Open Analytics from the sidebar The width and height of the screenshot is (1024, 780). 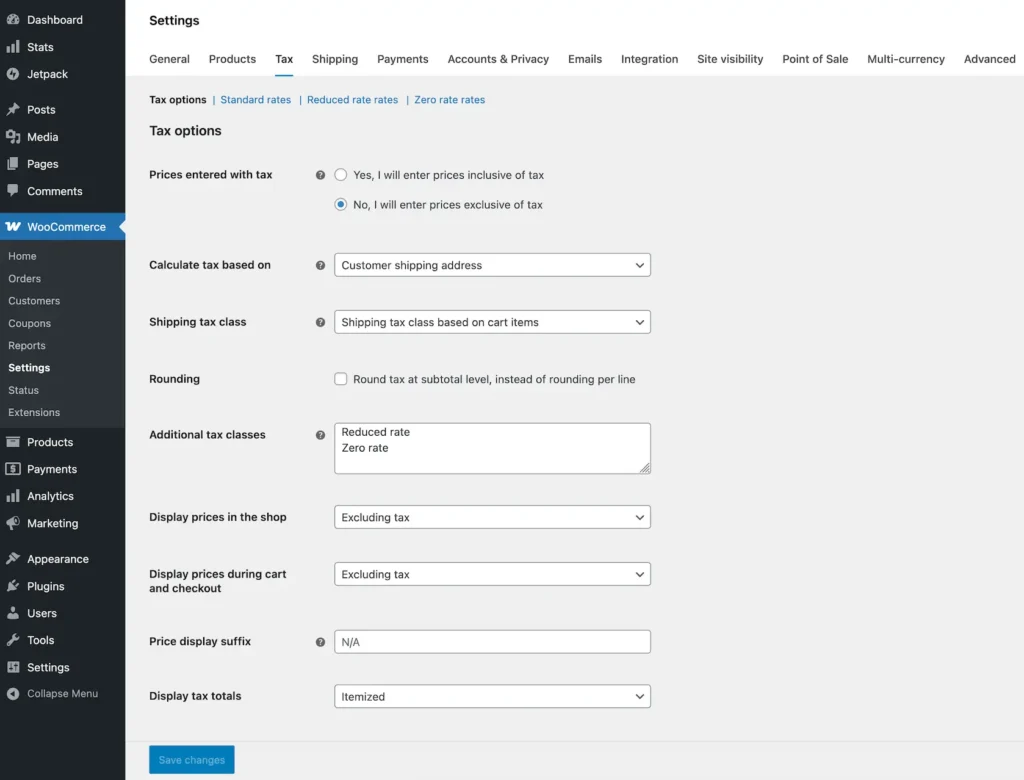tap(15, 496)
